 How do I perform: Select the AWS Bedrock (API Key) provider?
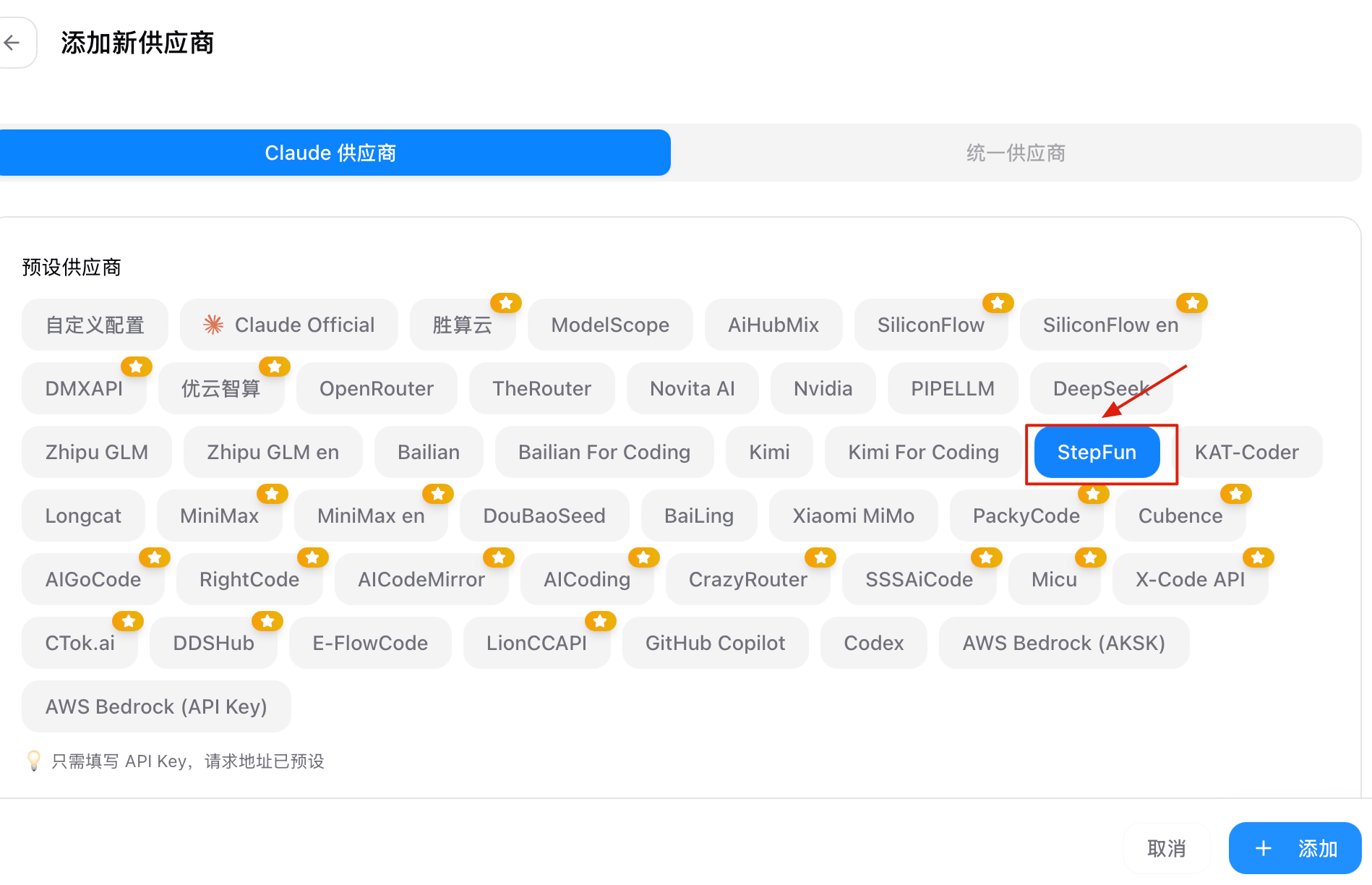coord(156,706)
